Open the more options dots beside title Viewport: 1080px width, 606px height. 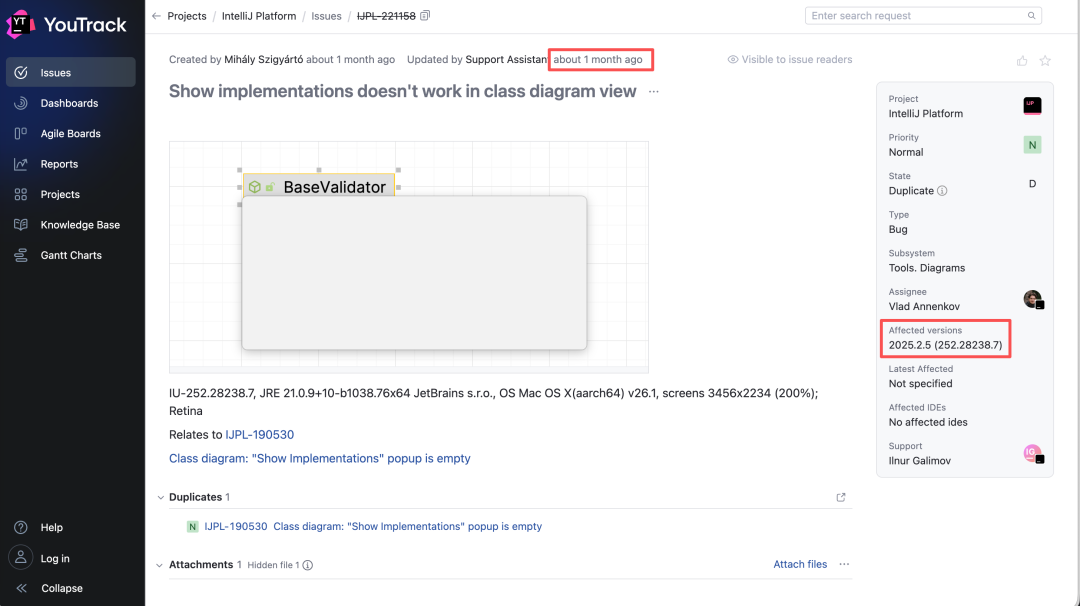654,92
